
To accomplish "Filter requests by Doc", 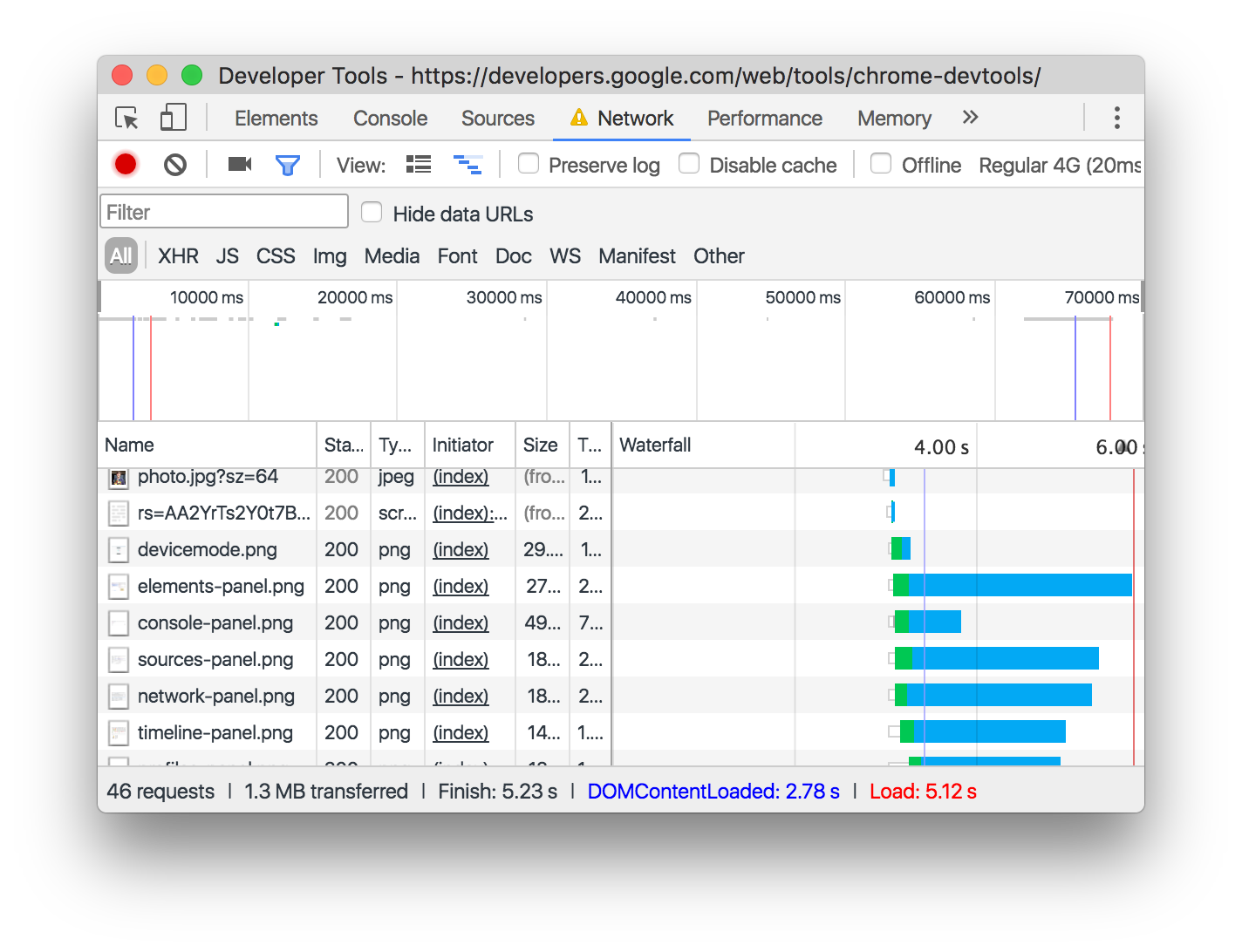I will pyautogui.click(x=513, y=256).
